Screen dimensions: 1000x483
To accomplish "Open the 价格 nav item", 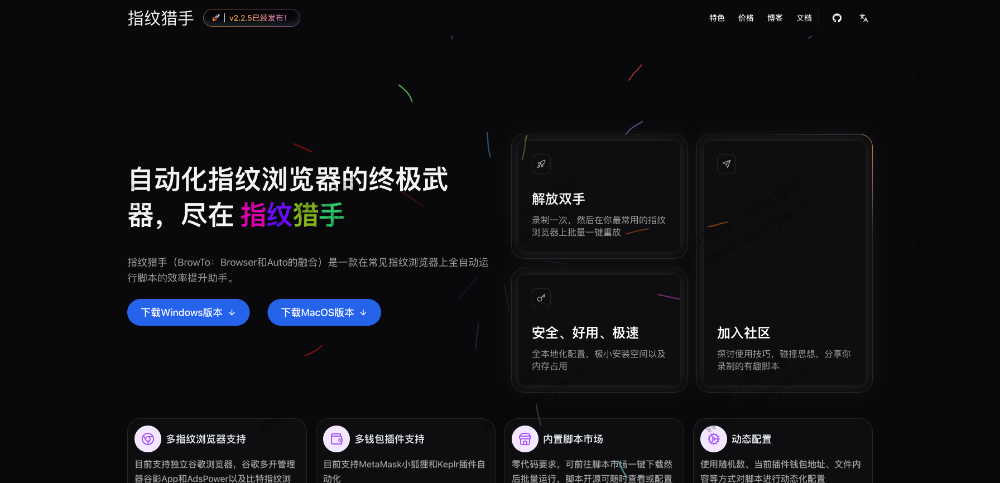I will pos(746,18).
